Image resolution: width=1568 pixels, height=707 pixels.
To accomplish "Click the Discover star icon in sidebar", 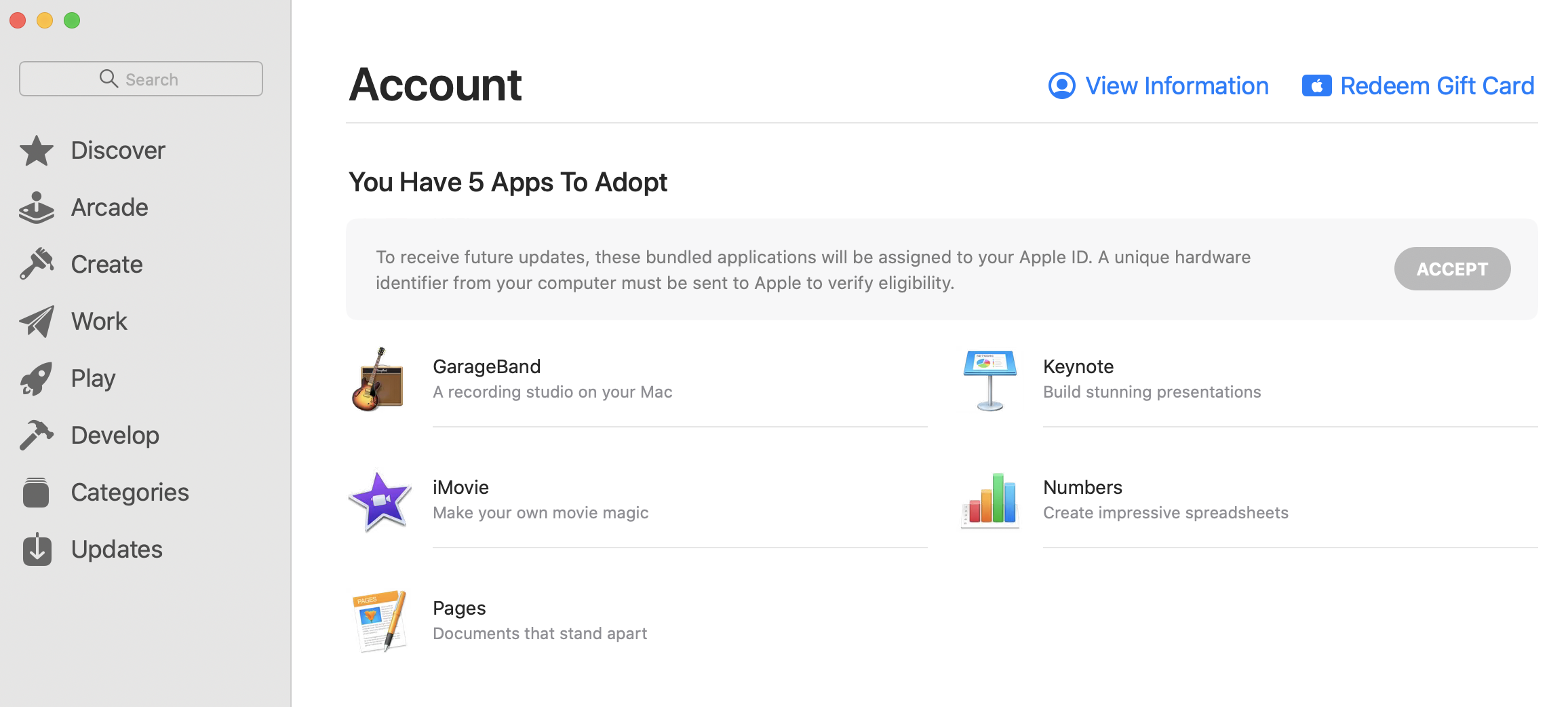I will tap(37, 151).
